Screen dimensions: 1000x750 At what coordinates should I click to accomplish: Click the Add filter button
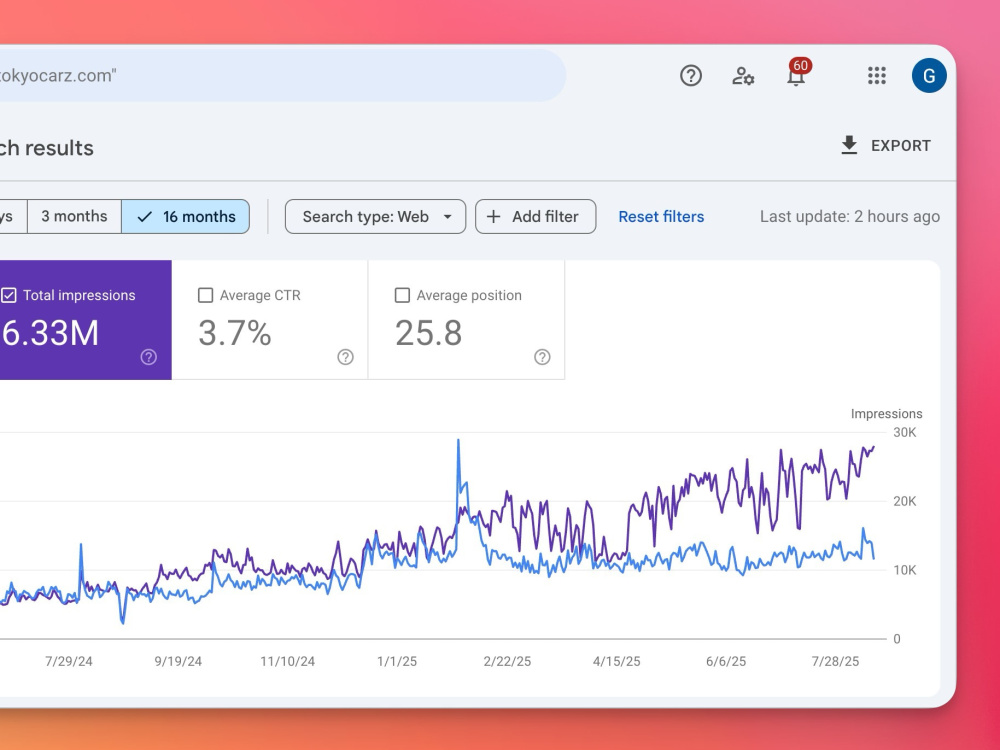(x=535, y=217)
